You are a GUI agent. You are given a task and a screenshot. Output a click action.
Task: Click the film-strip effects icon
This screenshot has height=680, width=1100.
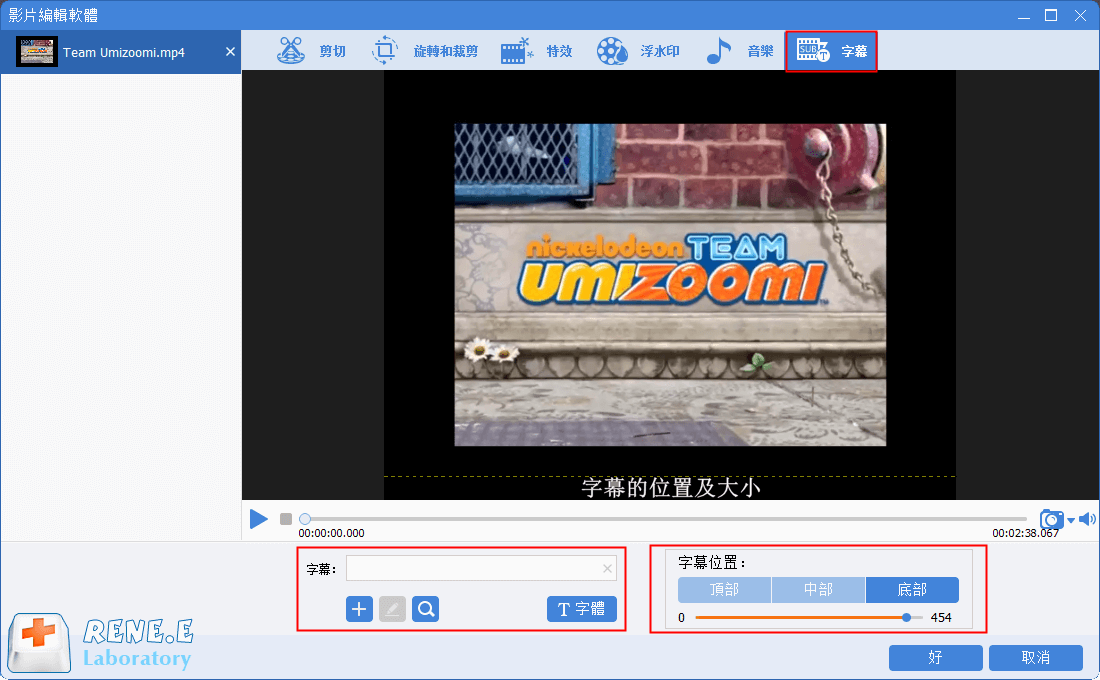pos(516,51)
